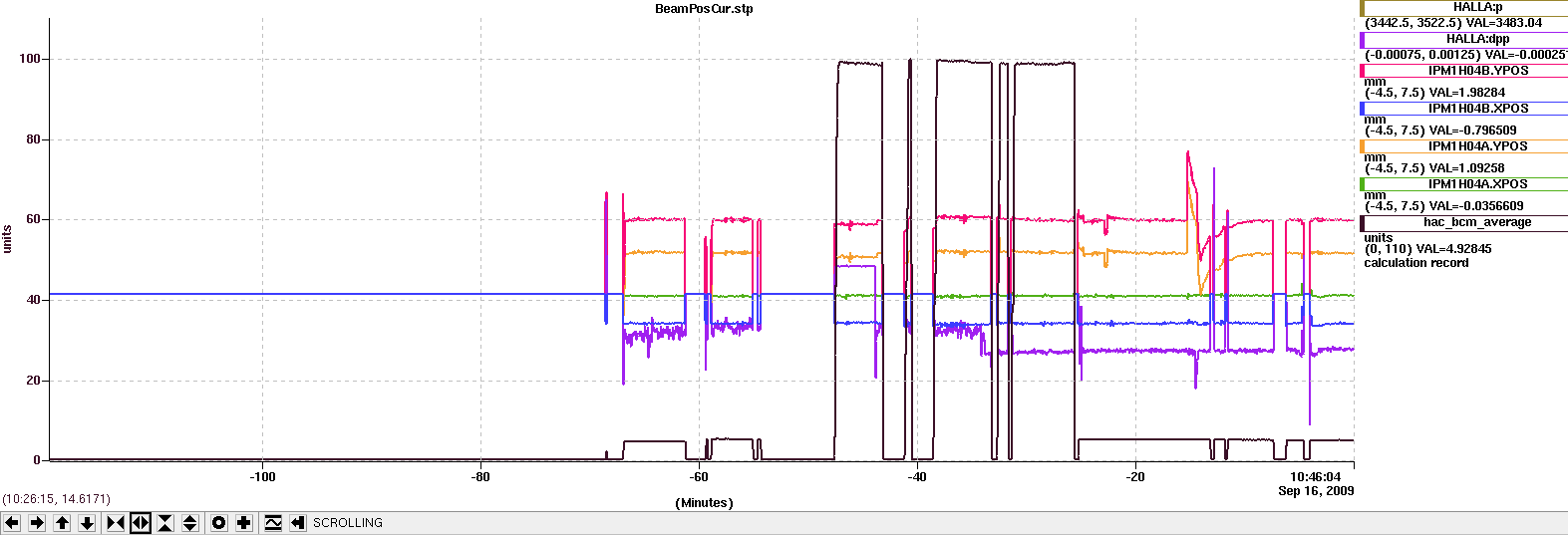Click the value VAL=-0.796509
The width and height of the screenshot is (1568, 535).
click(x=1473, y=131)
